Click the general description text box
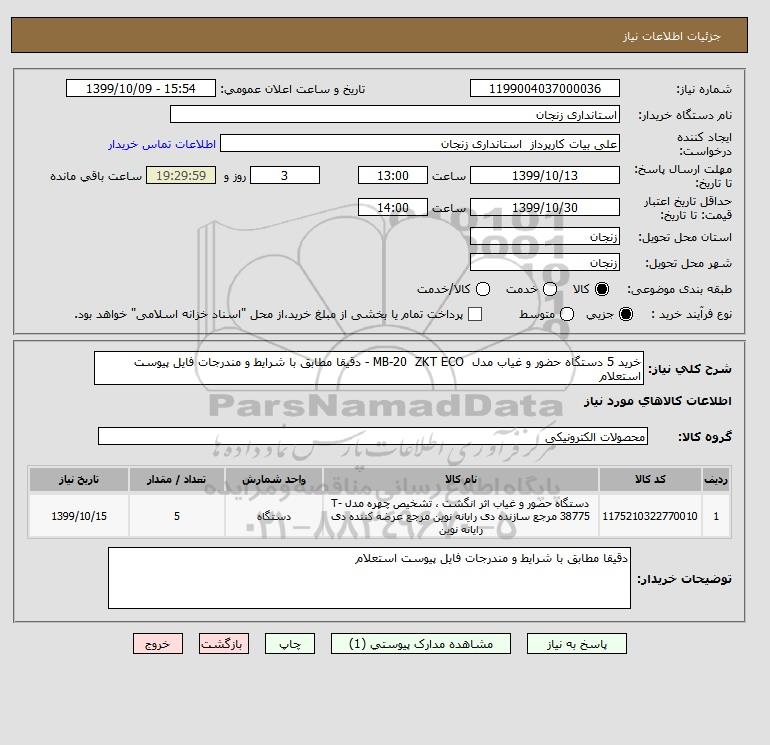 click(369, 368)
